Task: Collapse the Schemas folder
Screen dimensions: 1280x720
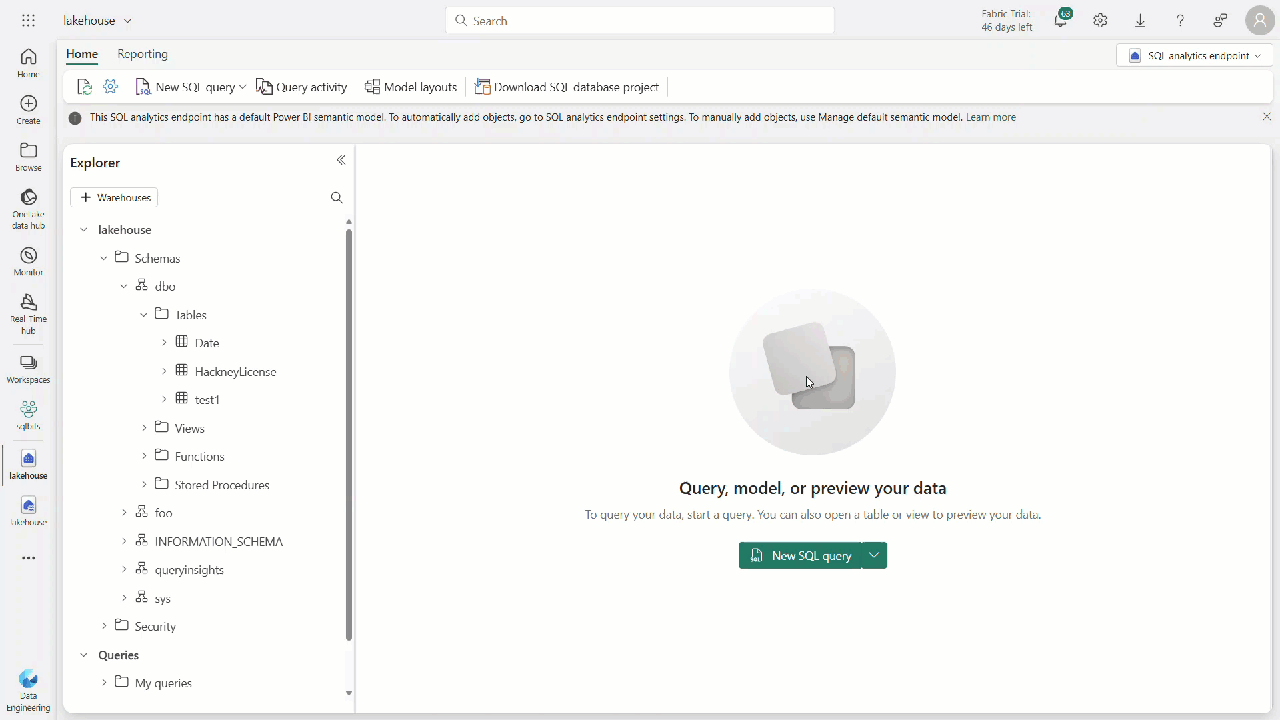Action: coord(104,258)
